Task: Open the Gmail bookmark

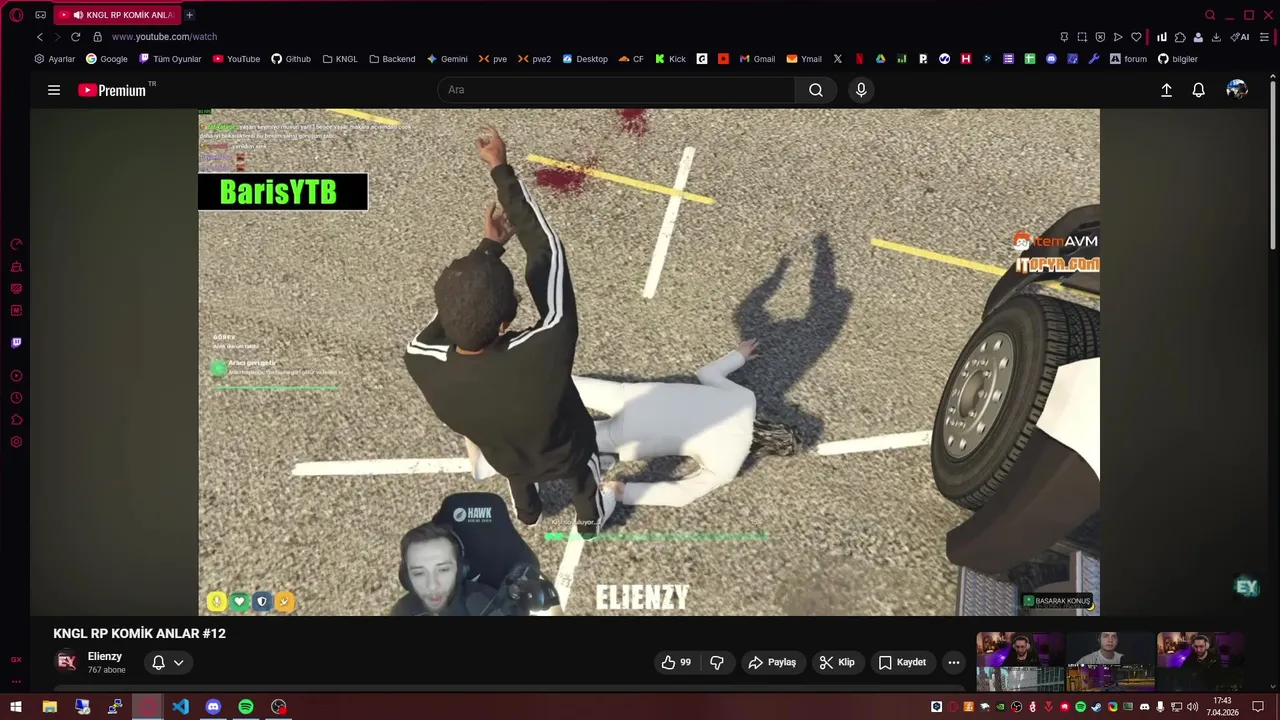Action: pyautogui.click(x=757, y=59)
